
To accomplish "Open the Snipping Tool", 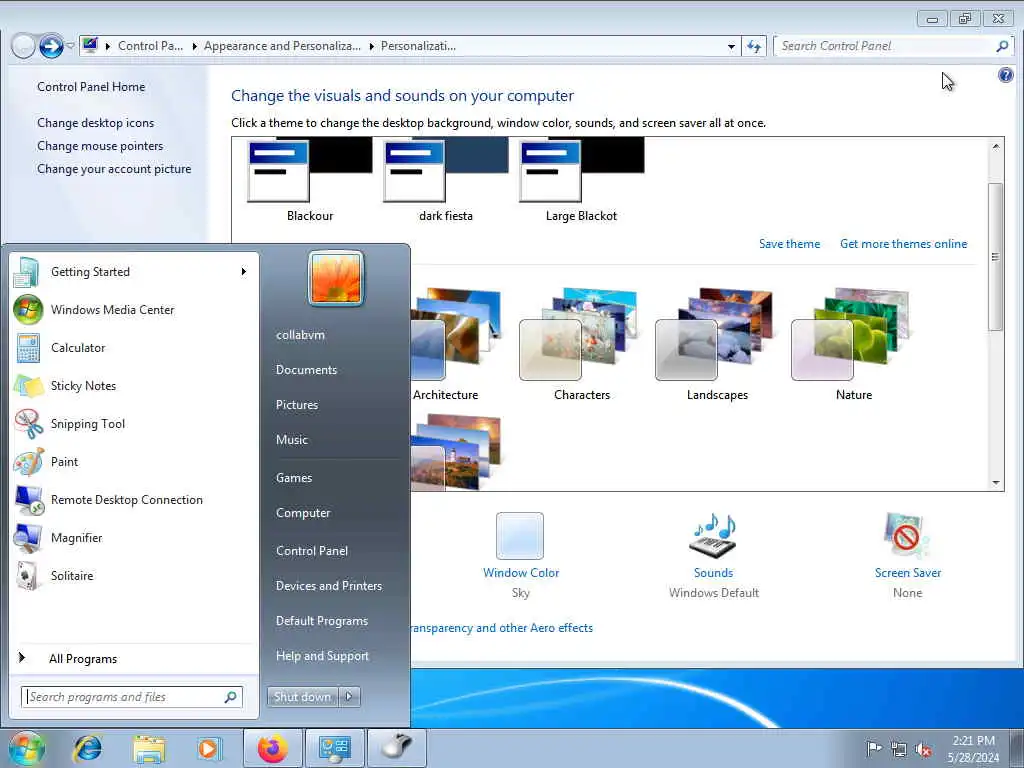I will click(x=133, y=423).
